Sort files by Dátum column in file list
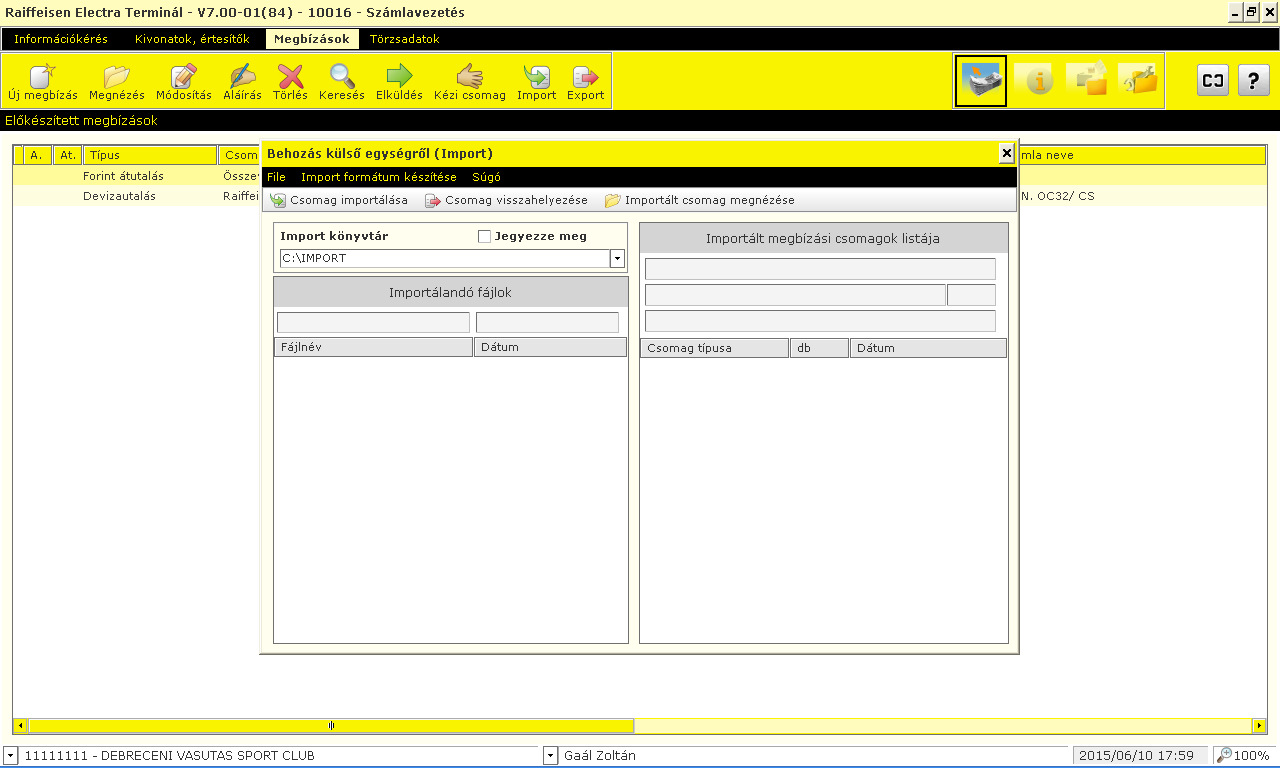This screenshot has width=1280, height=768. (x=550, y=347)
